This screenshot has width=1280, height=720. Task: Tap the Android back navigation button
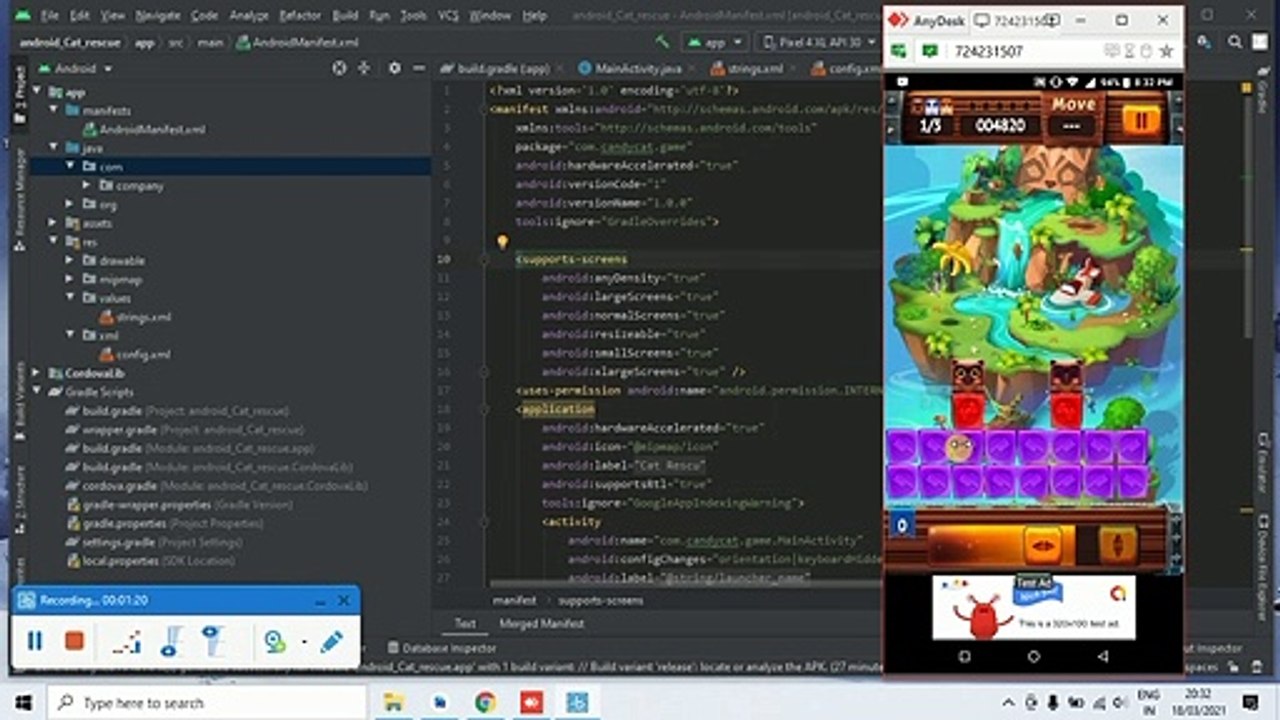click(x=1102, y=657)
